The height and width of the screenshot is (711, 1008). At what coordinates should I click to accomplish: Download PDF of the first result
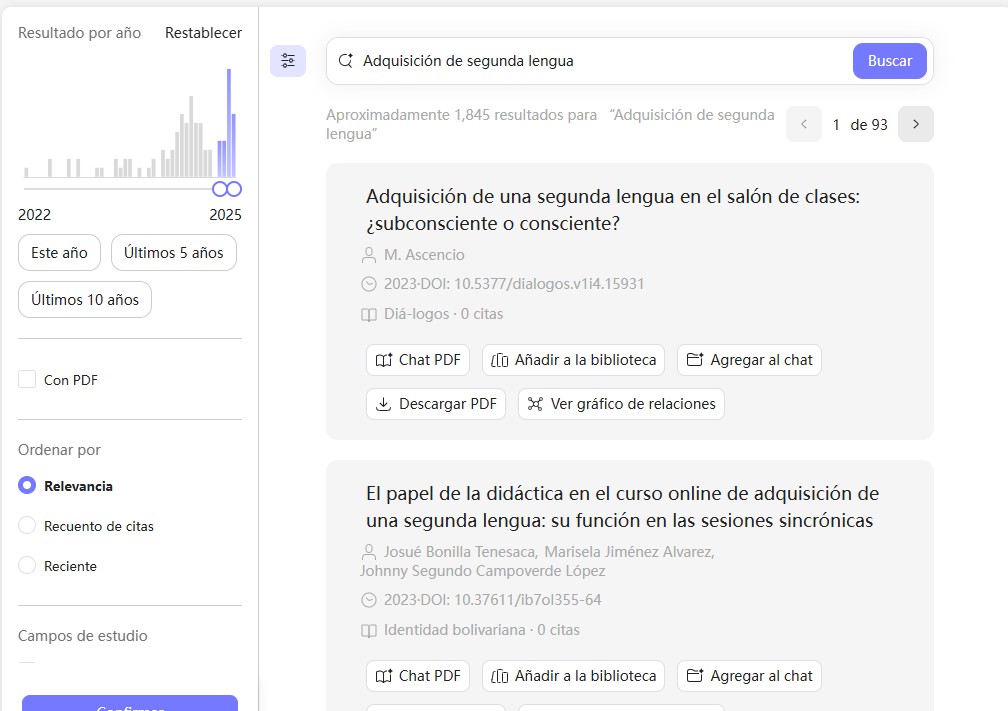tap(436, 404)
